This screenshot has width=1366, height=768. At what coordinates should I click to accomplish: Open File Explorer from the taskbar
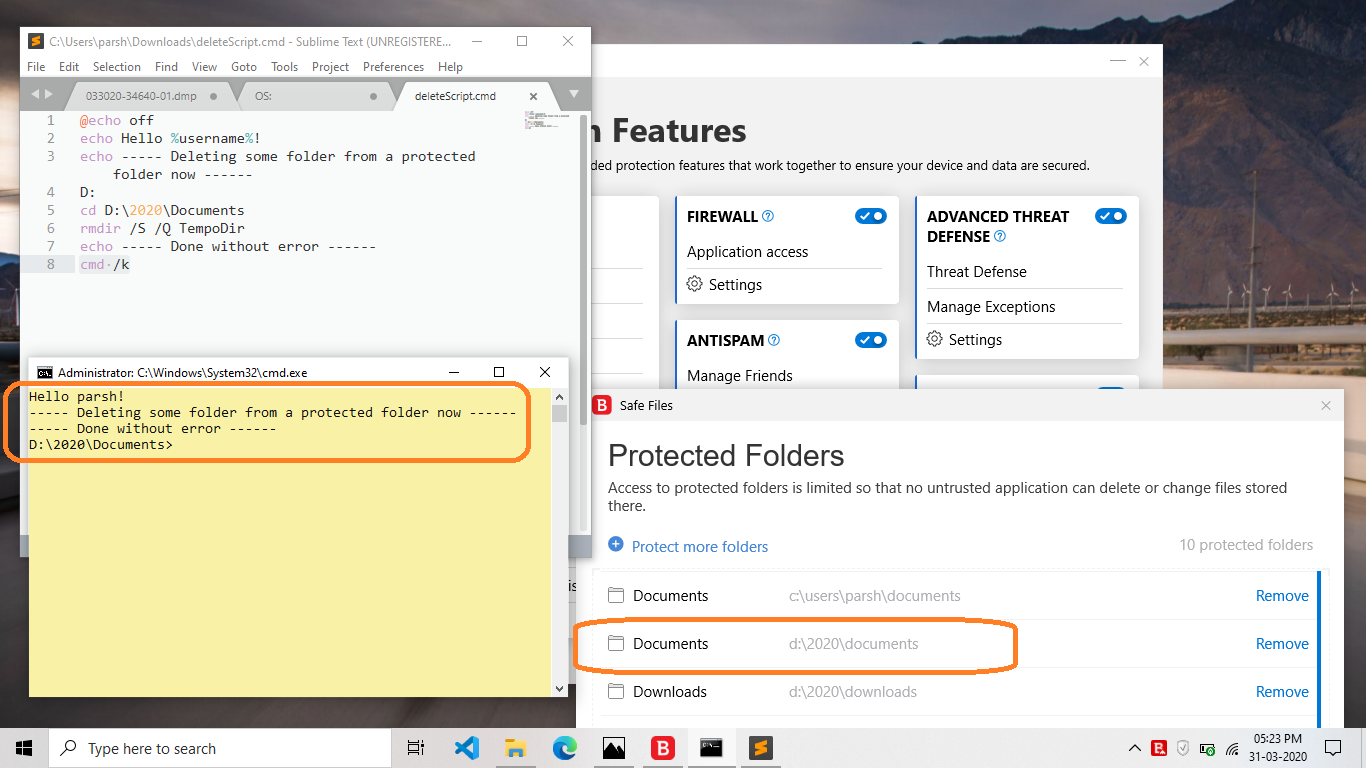pos(515,748)
